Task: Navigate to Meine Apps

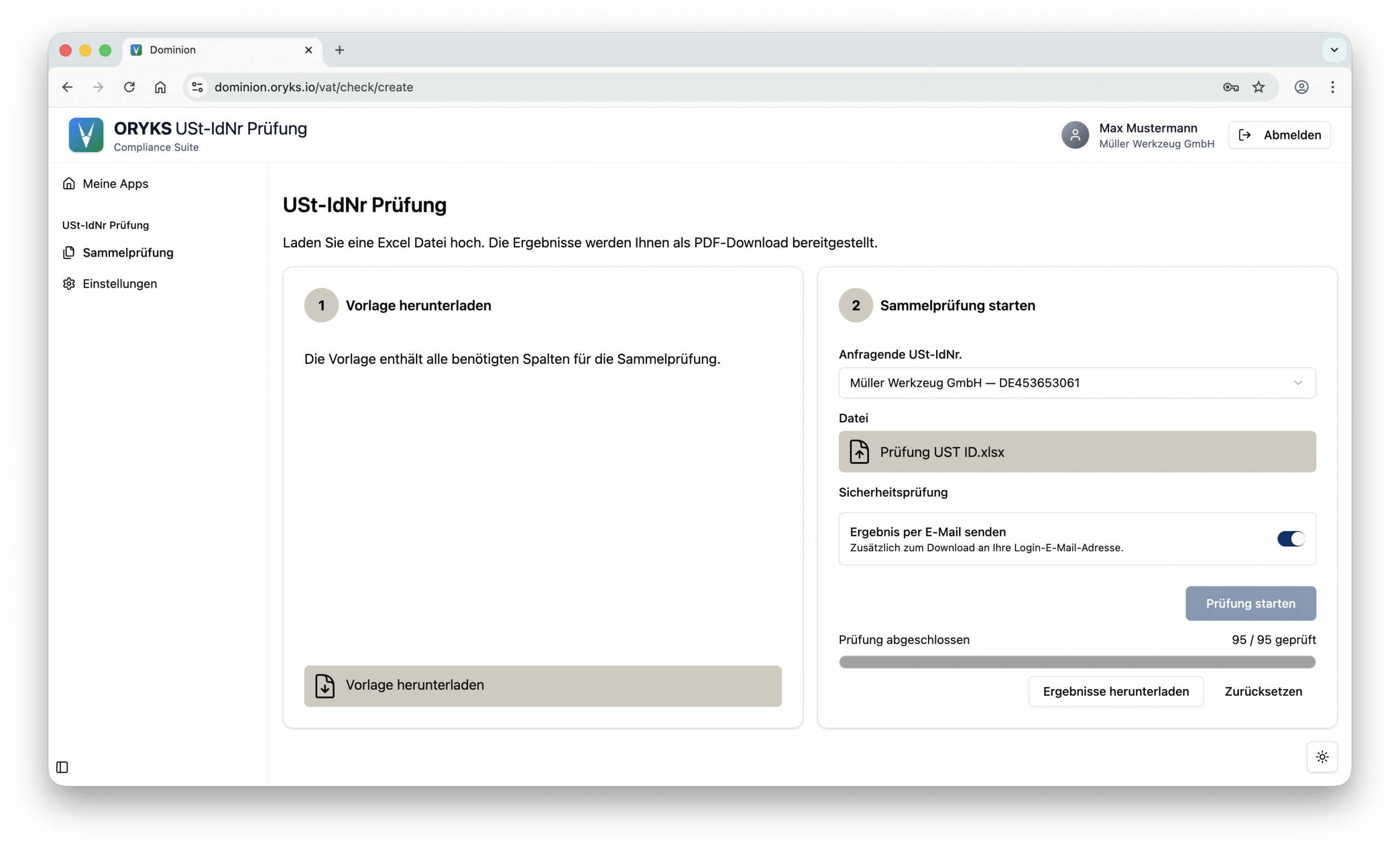Action: click(x=115, y=184)
